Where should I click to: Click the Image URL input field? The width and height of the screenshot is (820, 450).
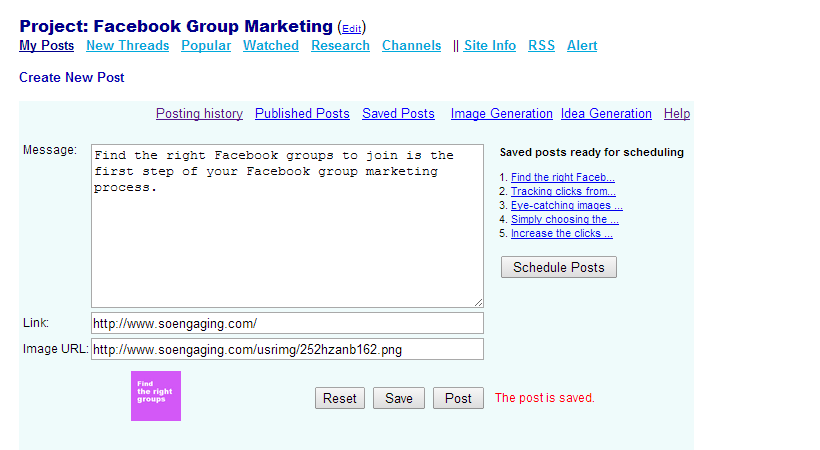287,349
